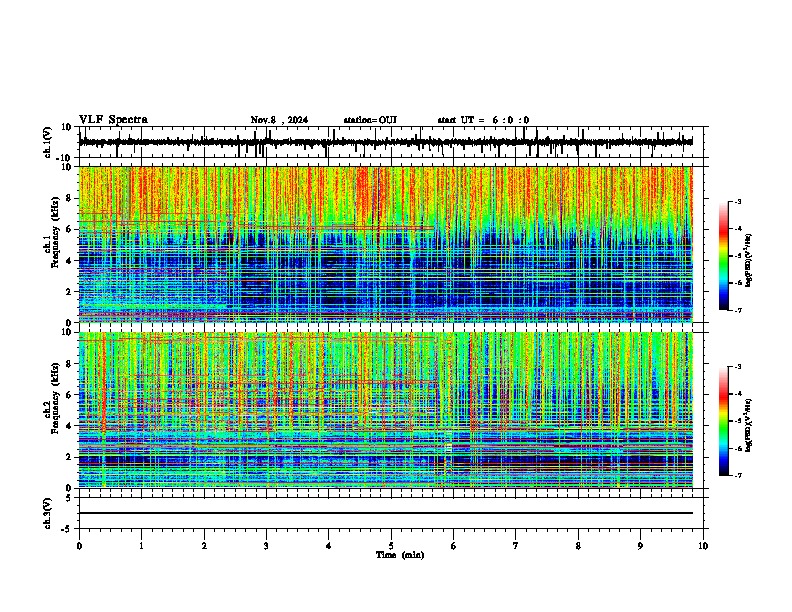The height and width of the screenshot is (612, 792).
Task: Click the time axis tick label "2"
Action: click(x=204, y=546)
